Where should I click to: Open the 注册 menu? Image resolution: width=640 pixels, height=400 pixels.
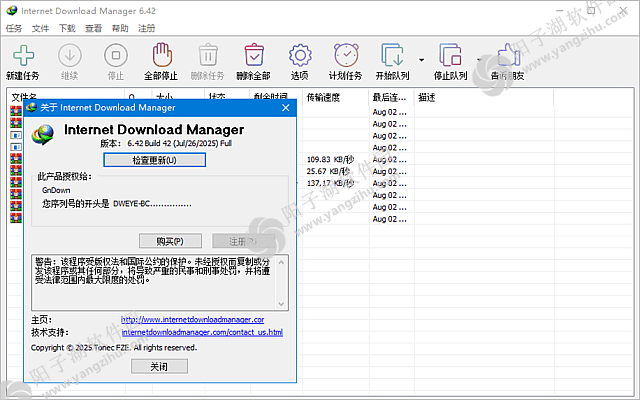click(147, 28)
